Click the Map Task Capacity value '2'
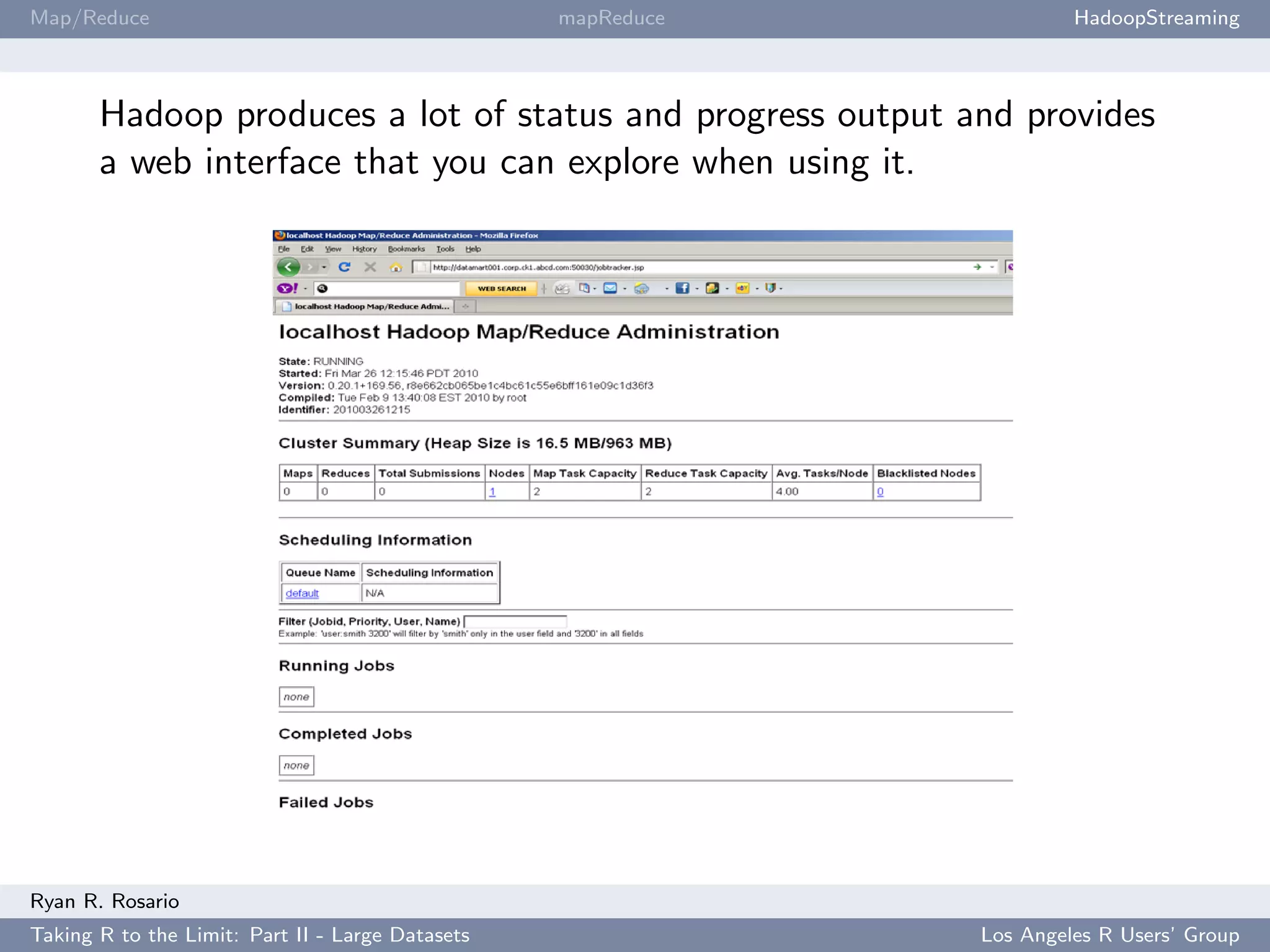The image size is (1270, 952). point(537,491)
